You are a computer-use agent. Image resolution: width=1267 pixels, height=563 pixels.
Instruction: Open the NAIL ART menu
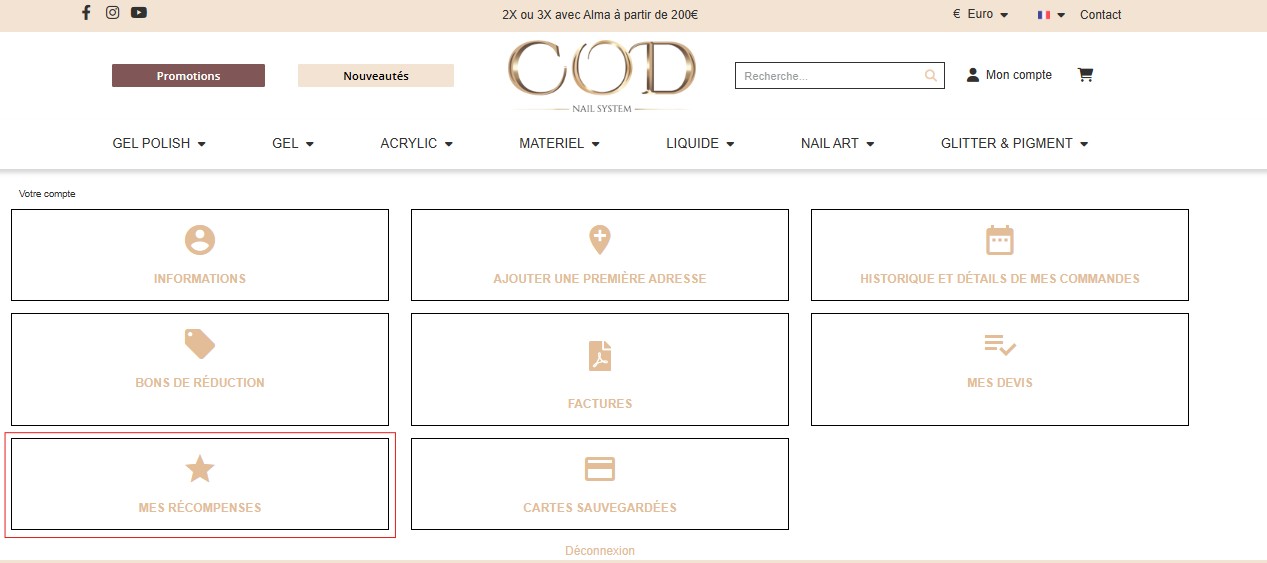tap(837, 144)
